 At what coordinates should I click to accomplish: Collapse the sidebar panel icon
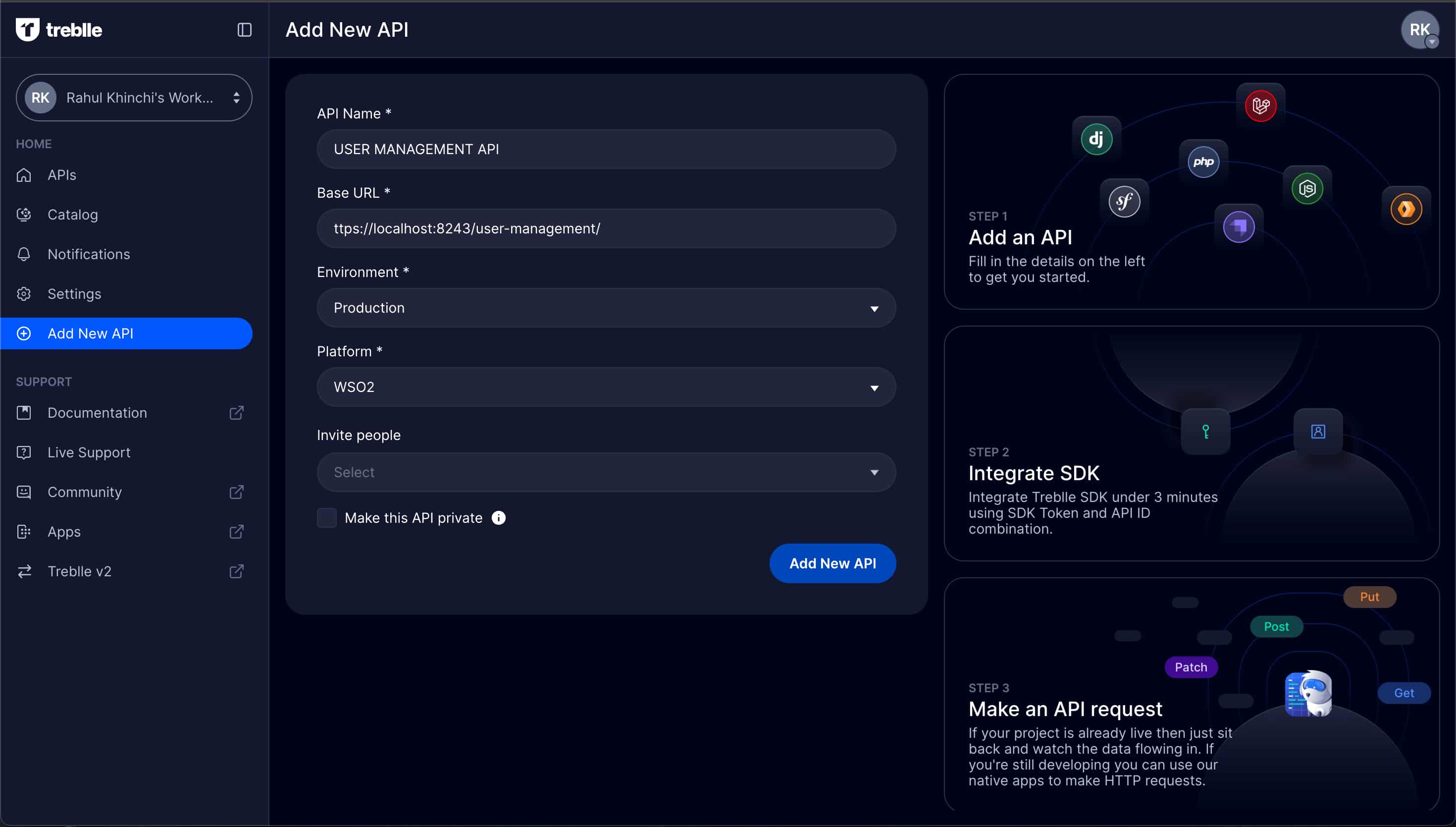point(244,30)
